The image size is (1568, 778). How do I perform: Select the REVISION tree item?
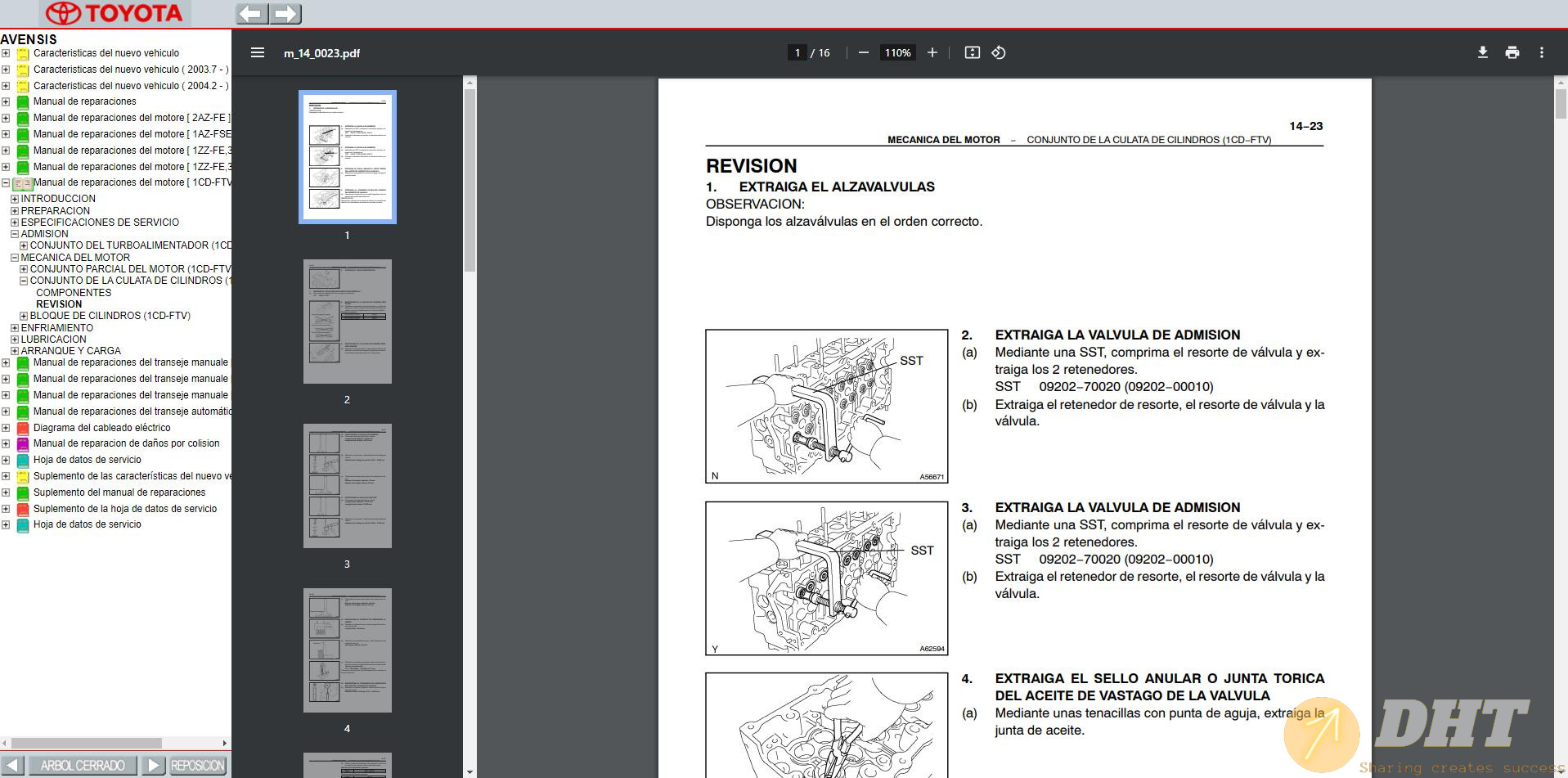pos(59,304)
